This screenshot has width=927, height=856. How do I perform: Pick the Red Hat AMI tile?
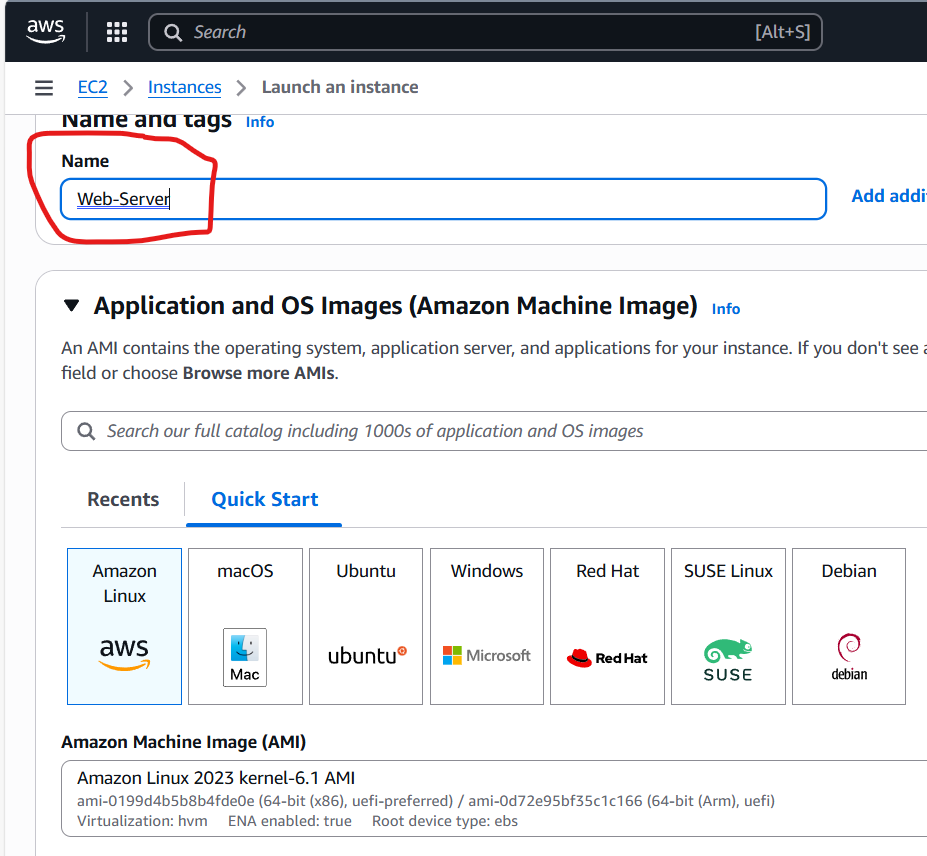[607, 626]
